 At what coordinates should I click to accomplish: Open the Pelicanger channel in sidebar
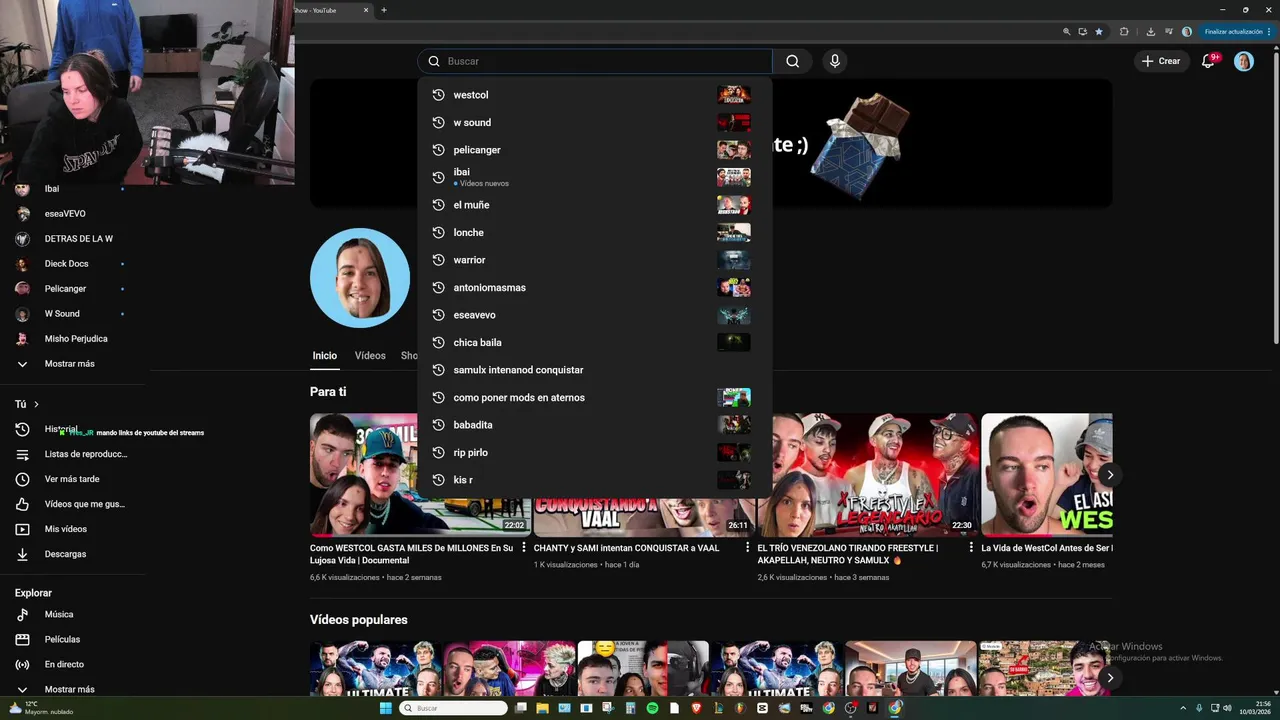(72, 289)
